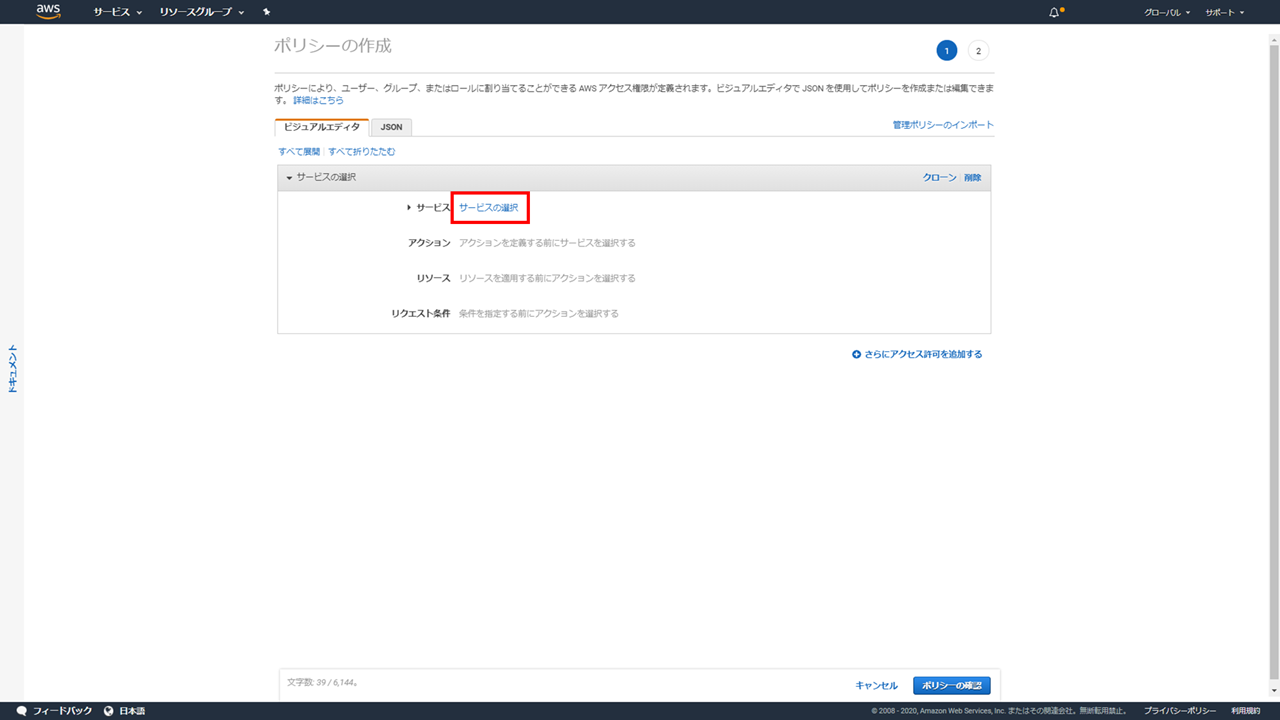The width and height of the screenshot is (1280, 720).
Task: Click the キャンセル link
Action: pyautogui.click(x=876, y=685)
